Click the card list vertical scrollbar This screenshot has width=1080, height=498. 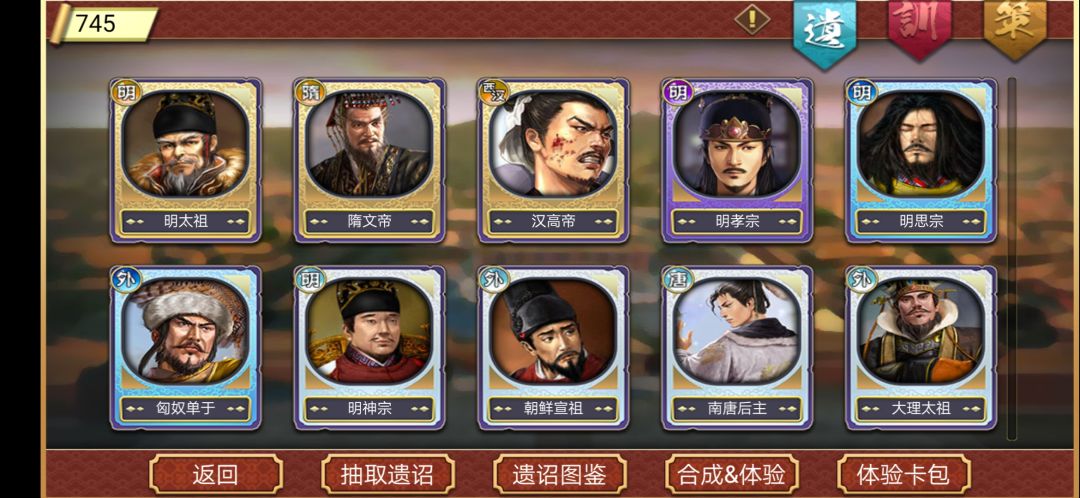1011,258
